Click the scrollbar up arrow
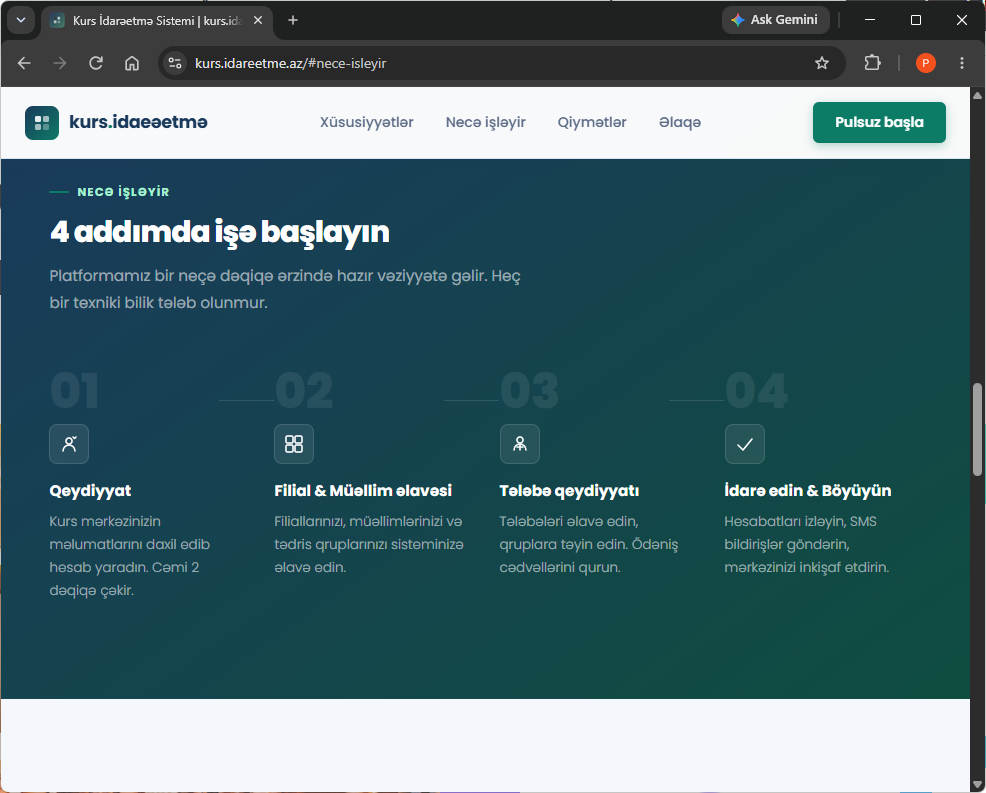The width and height of the screenshot is (986, 793). 977,96
